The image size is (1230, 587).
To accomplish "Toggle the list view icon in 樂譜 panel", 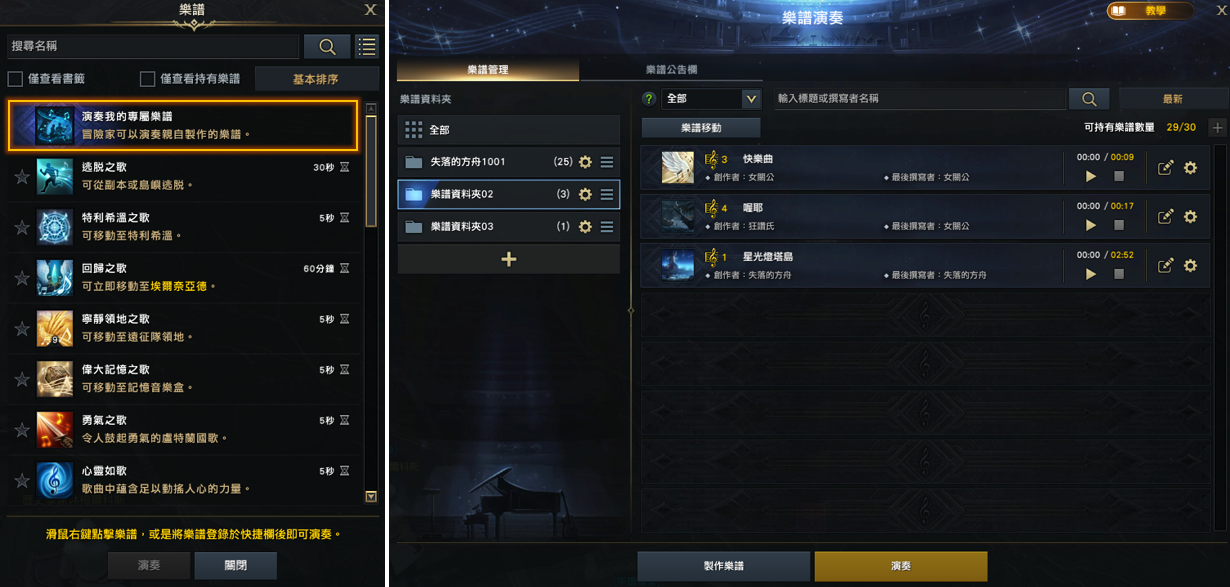I will [x=367, y=46].
